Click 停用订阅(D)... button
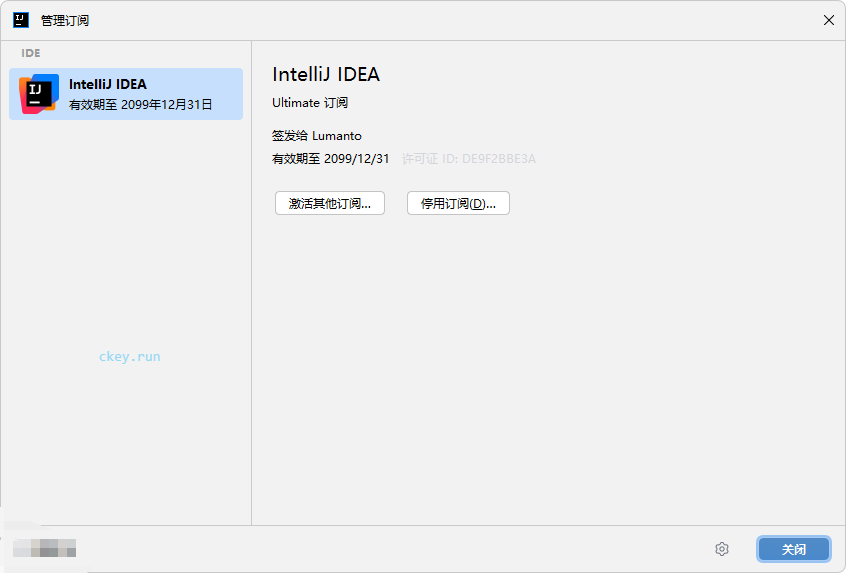This screenshot has width=846, height=573. (x=458, y=203)
